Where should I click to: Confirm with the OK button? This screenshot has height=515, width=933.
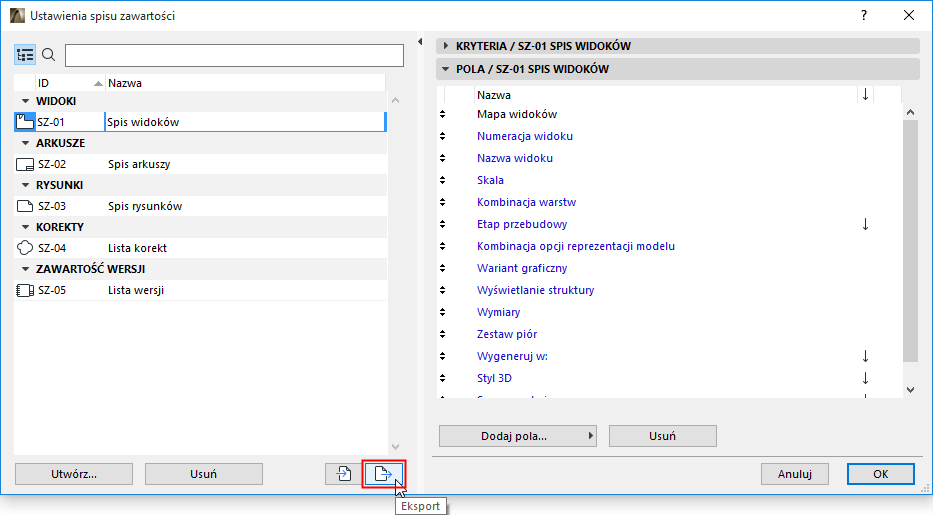tap(881, 474)
